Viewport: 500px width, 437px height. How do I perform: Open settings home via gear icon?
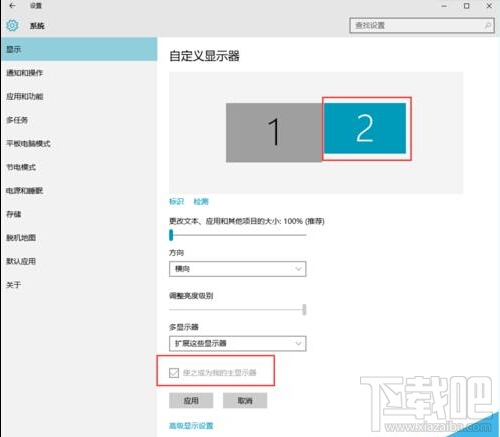(12, 25)
